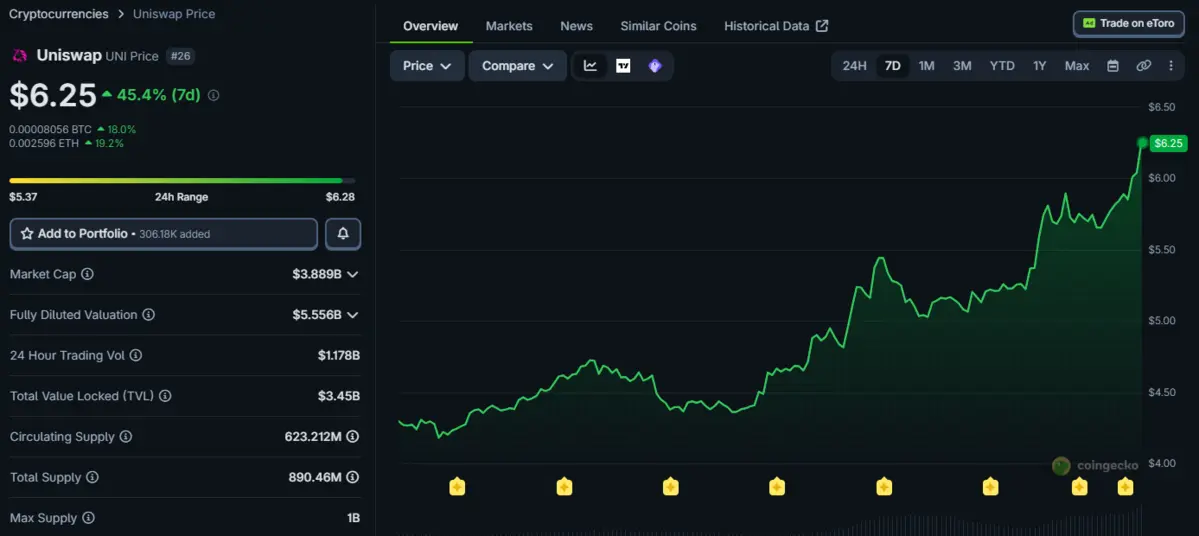
Task: Expand Market Cap $3.889B chevron
Action: pyautogui.click(x=353, y=274)
